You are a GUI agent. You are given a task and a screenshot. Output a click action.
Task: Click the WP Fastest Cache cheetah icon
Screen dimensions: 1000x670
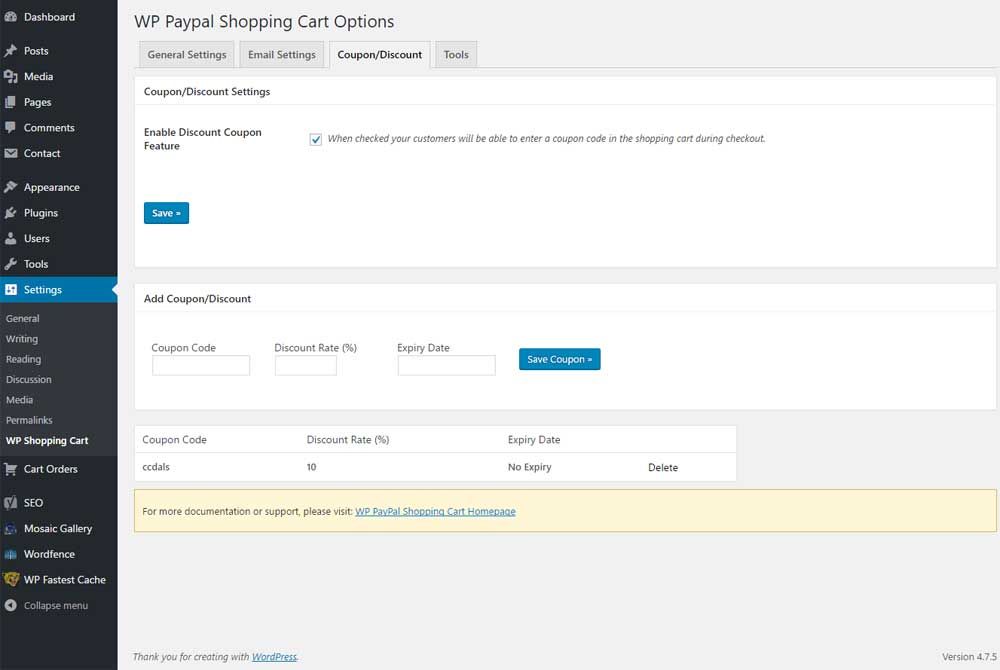(11, 579)
